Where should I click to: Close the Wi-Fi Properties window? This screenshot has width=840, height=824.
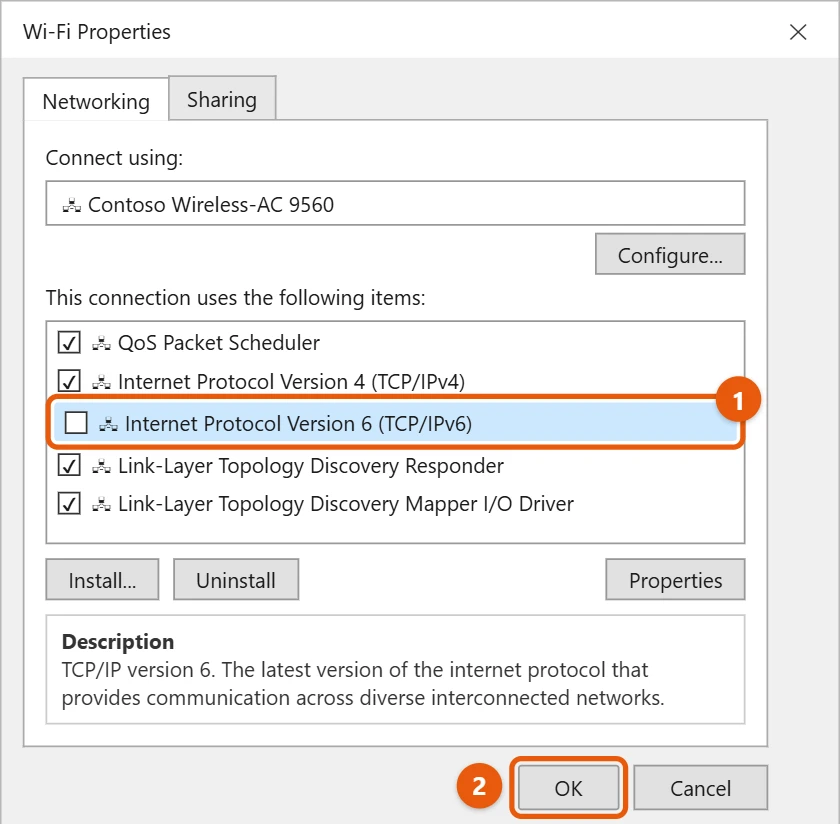click(x=798, y=32)
